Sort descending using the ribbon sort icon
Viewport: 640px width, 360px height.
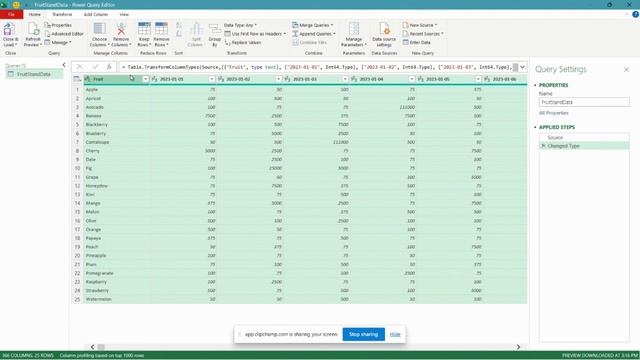tap(179, 34)
